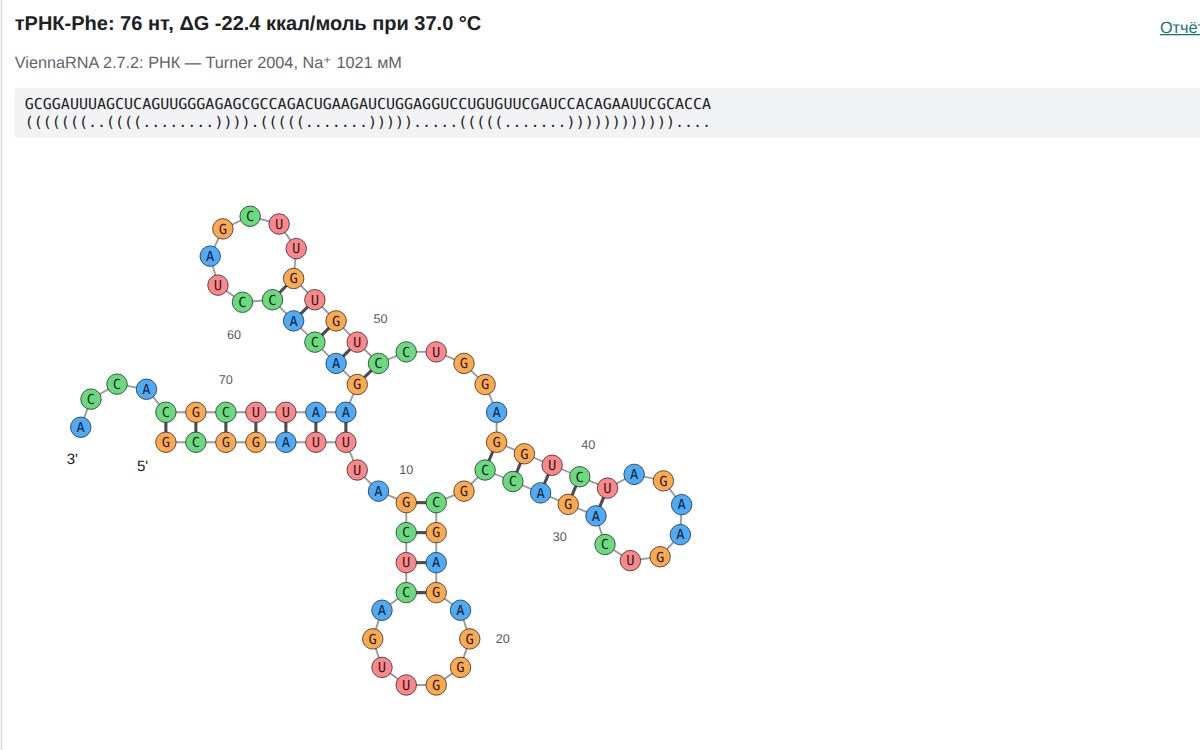Click the blue A node left of label 10
This screenshot has width=1200, height=750.
pos(379,490)
